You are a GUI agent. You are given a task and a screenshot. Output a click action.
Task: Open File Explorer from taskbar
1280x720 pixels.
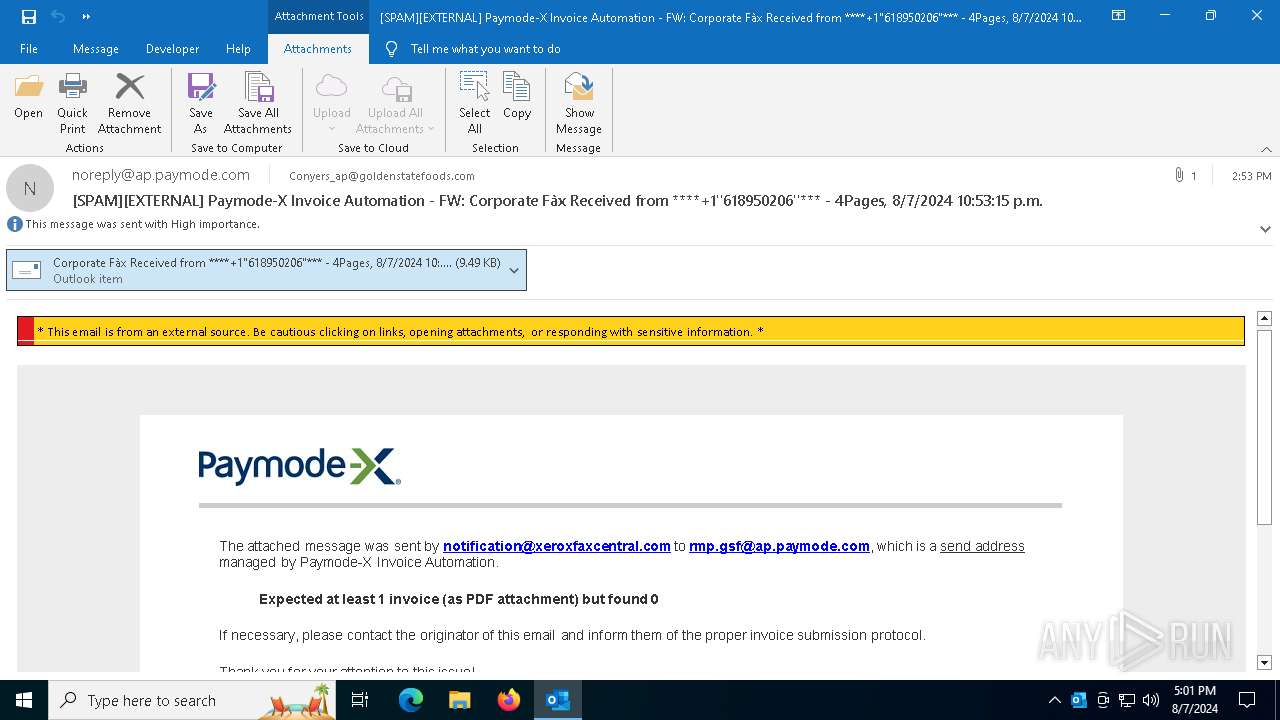(x=460, y=700)
